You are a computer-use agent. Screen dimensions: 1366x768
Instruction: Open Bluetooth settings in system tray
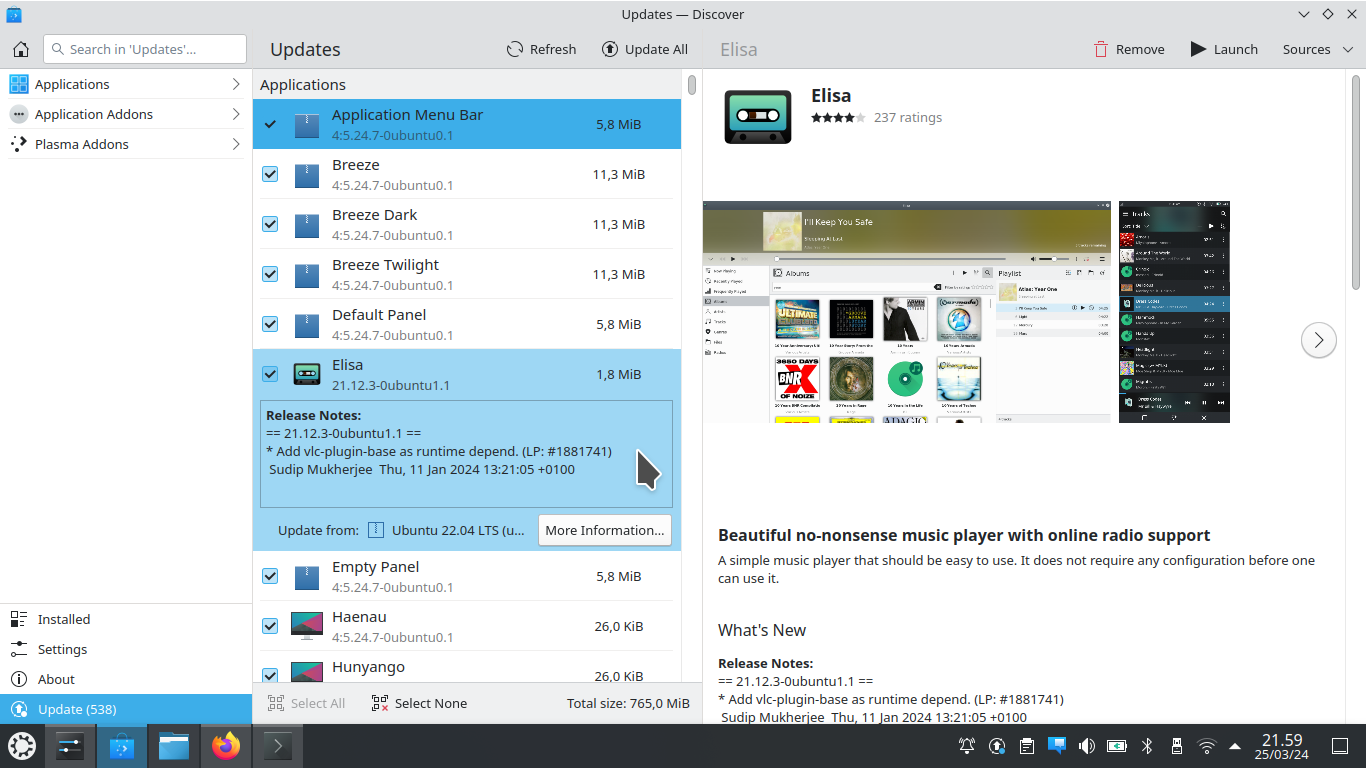[1148, 746]
